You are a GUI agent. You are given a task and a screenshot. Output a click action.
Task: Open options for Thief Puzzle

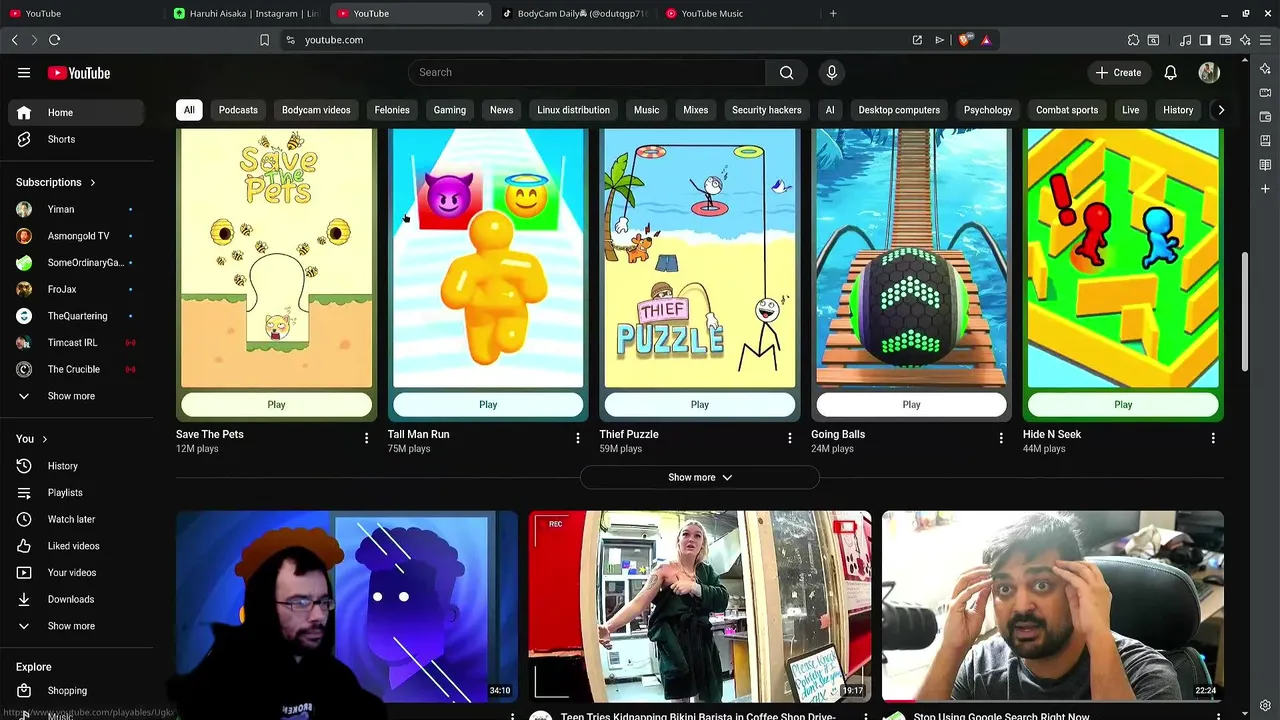[789, 438]
